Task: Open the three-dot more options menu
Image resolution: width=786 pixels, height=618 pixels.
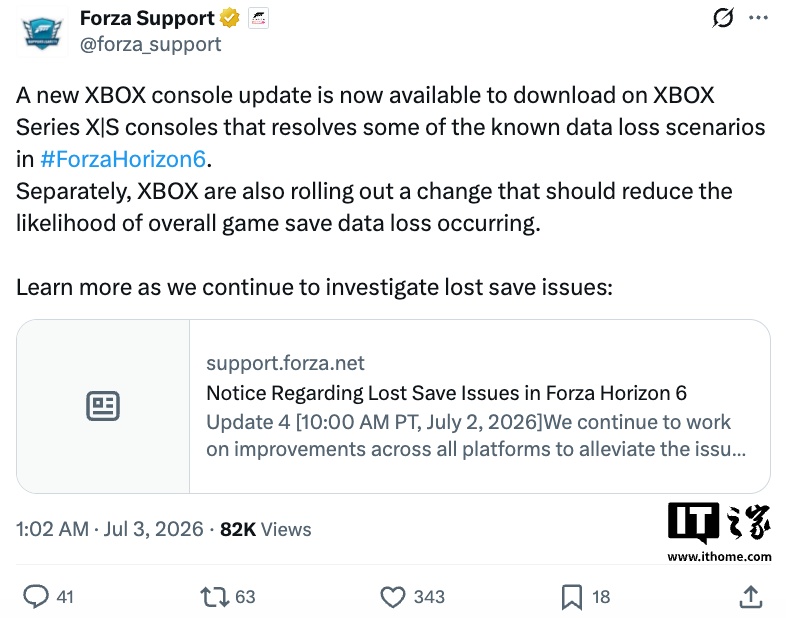Action: (x=758, y=18)
